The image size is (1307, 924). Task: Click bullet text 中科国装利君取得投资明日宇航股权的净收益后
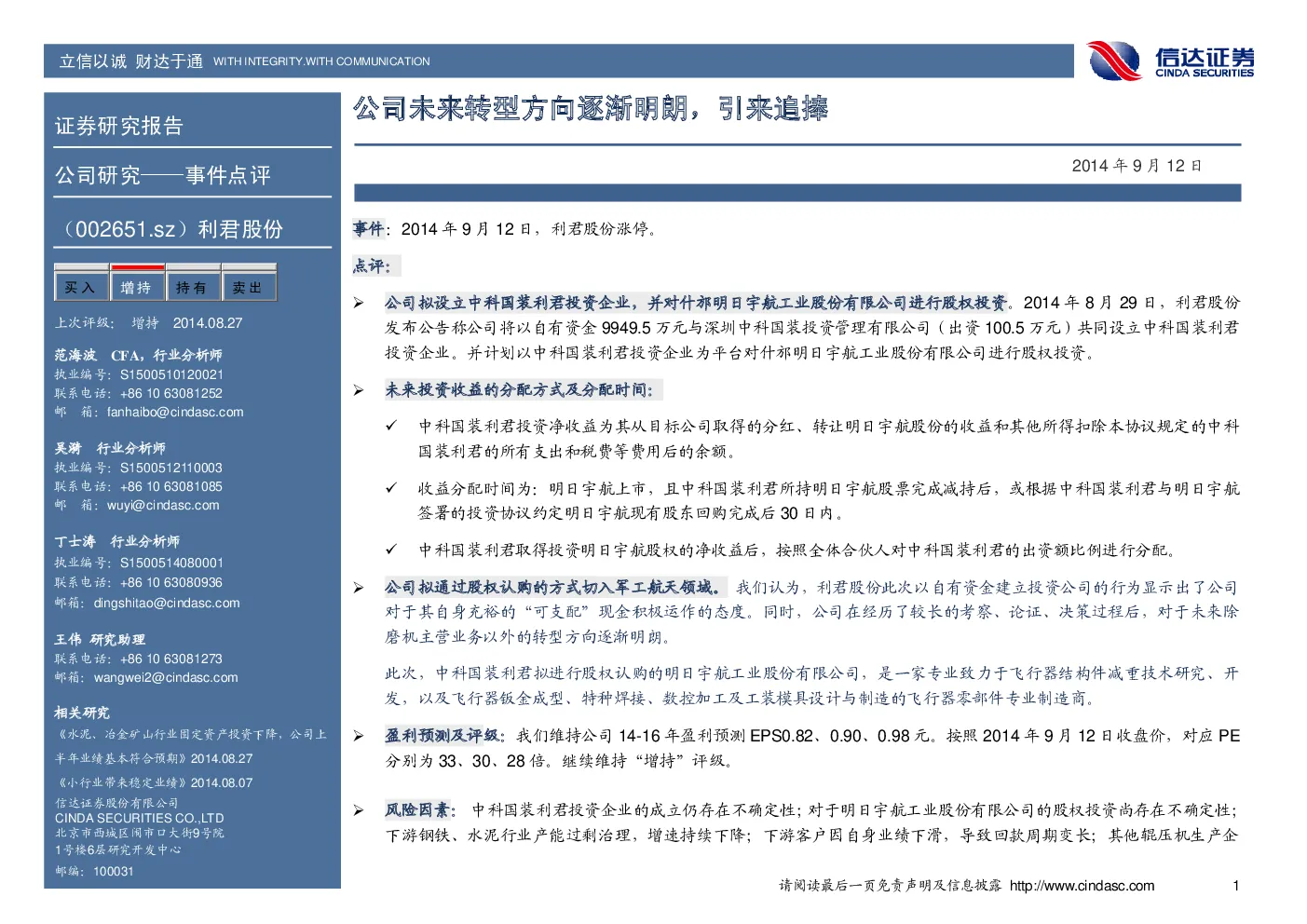(797, 550)
